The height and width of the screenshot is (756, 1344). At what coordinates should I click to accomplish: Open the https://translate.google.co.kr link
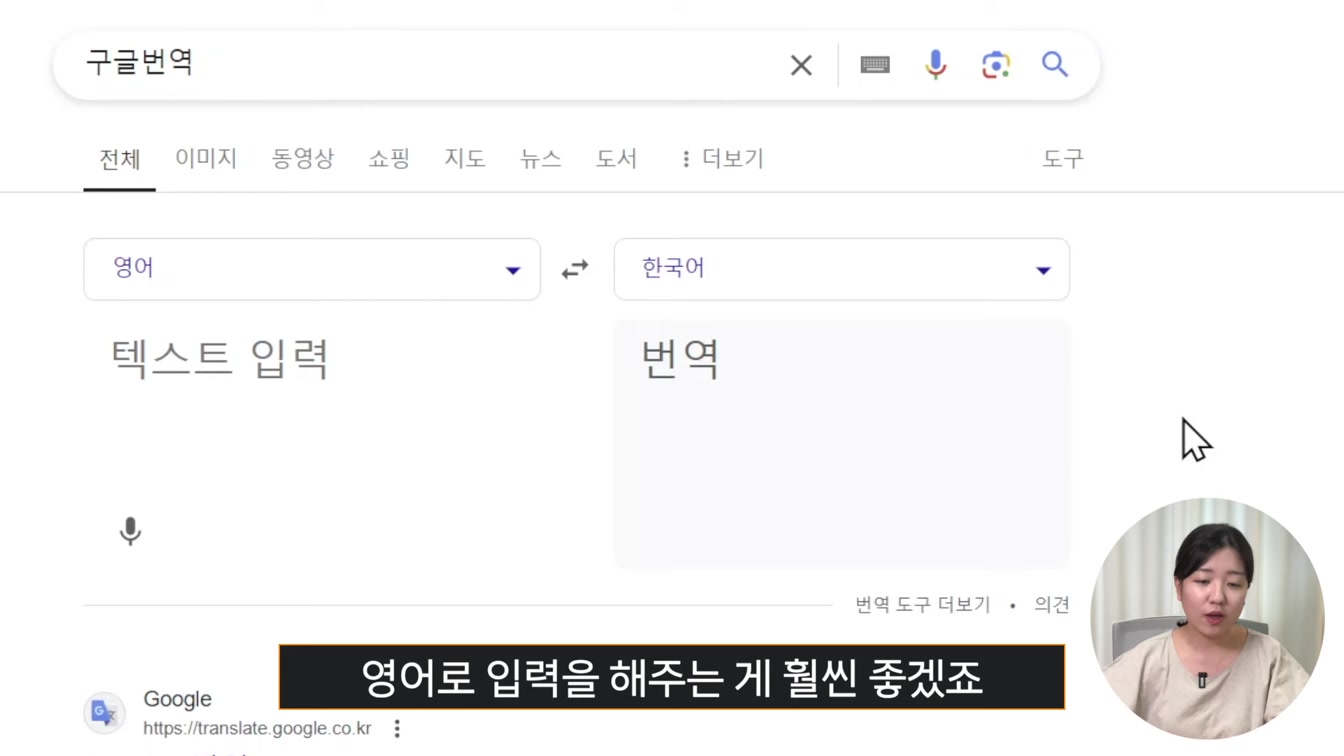pos(257,728)
